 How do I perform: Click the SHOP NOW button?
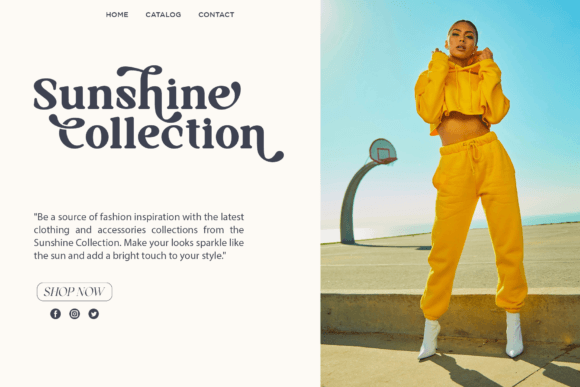[x=74, y=292]
